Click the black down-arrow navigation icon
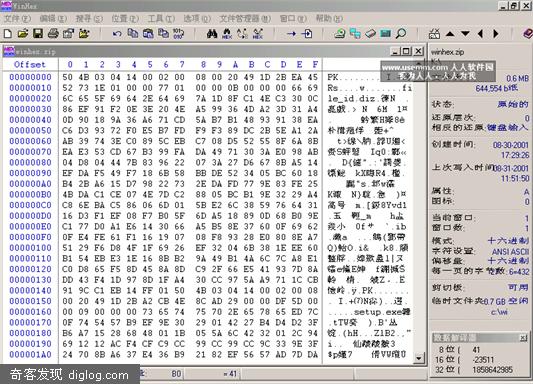Screen dimensions: 533x384 [465, 34]
